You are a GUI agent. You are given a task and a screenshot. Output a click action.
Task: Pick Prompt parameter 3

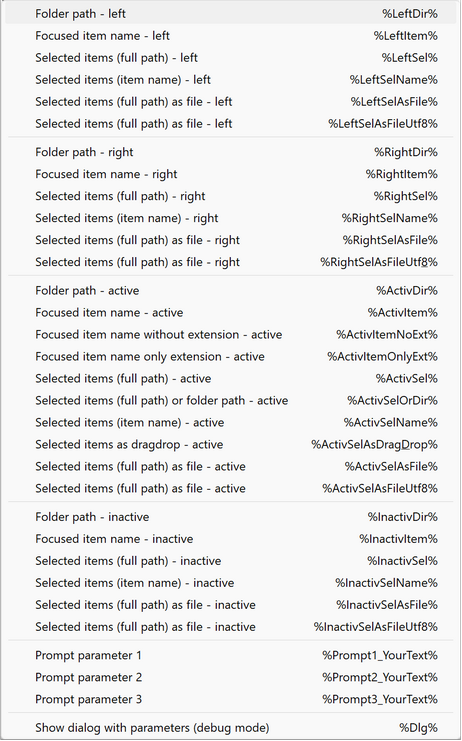231,699
